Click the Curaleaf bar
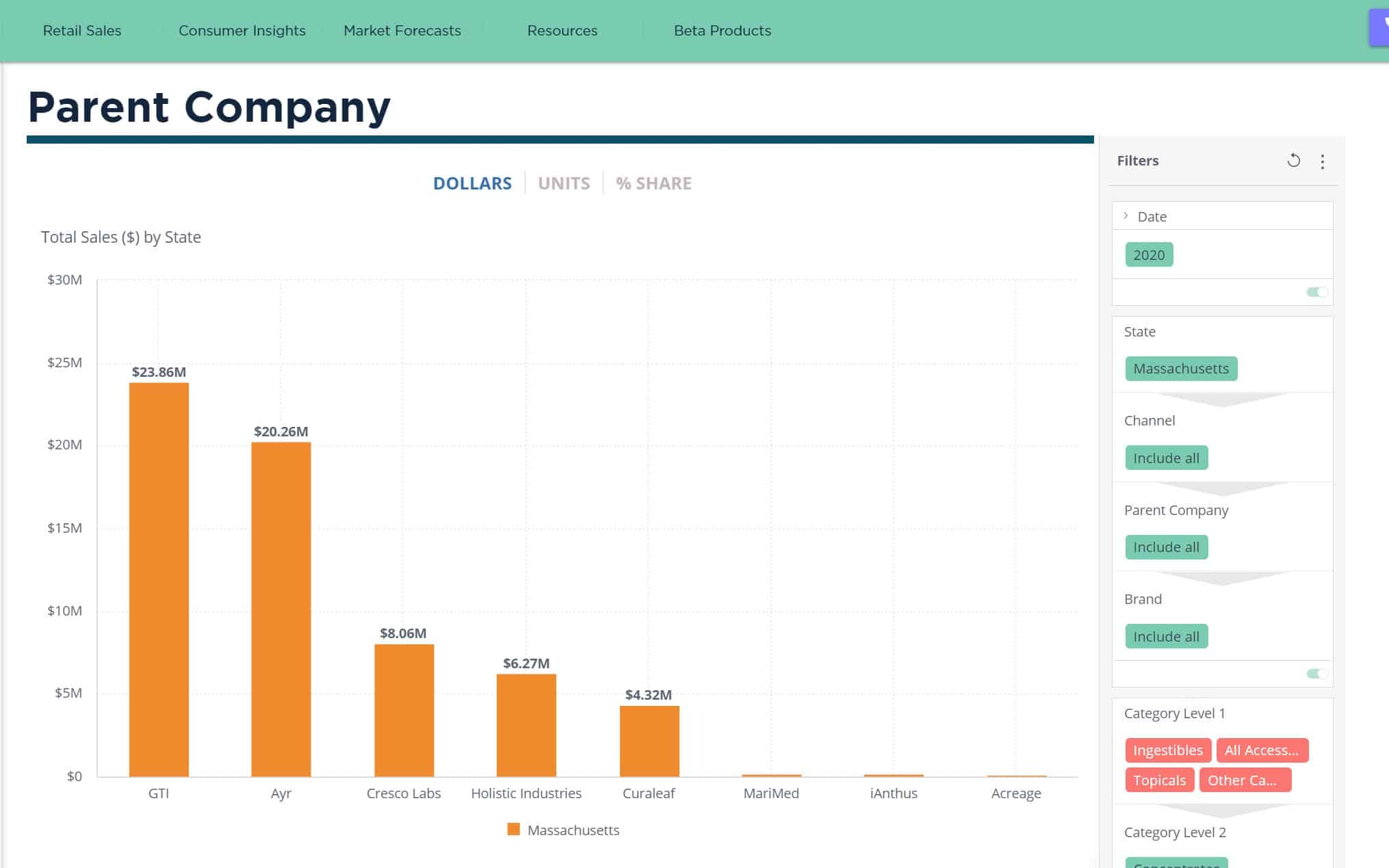 [649, 741]
